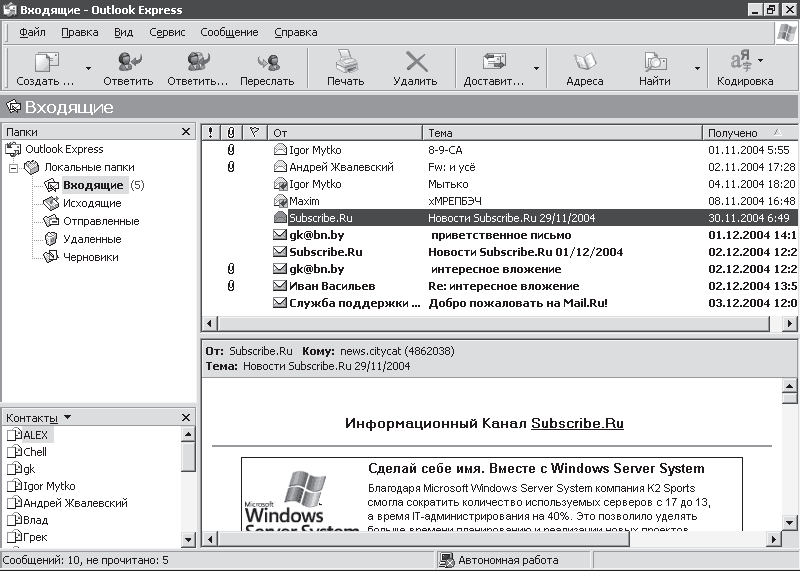
Task: Collapse the Локальные папки tree node
Action: (x=14, y=168)
